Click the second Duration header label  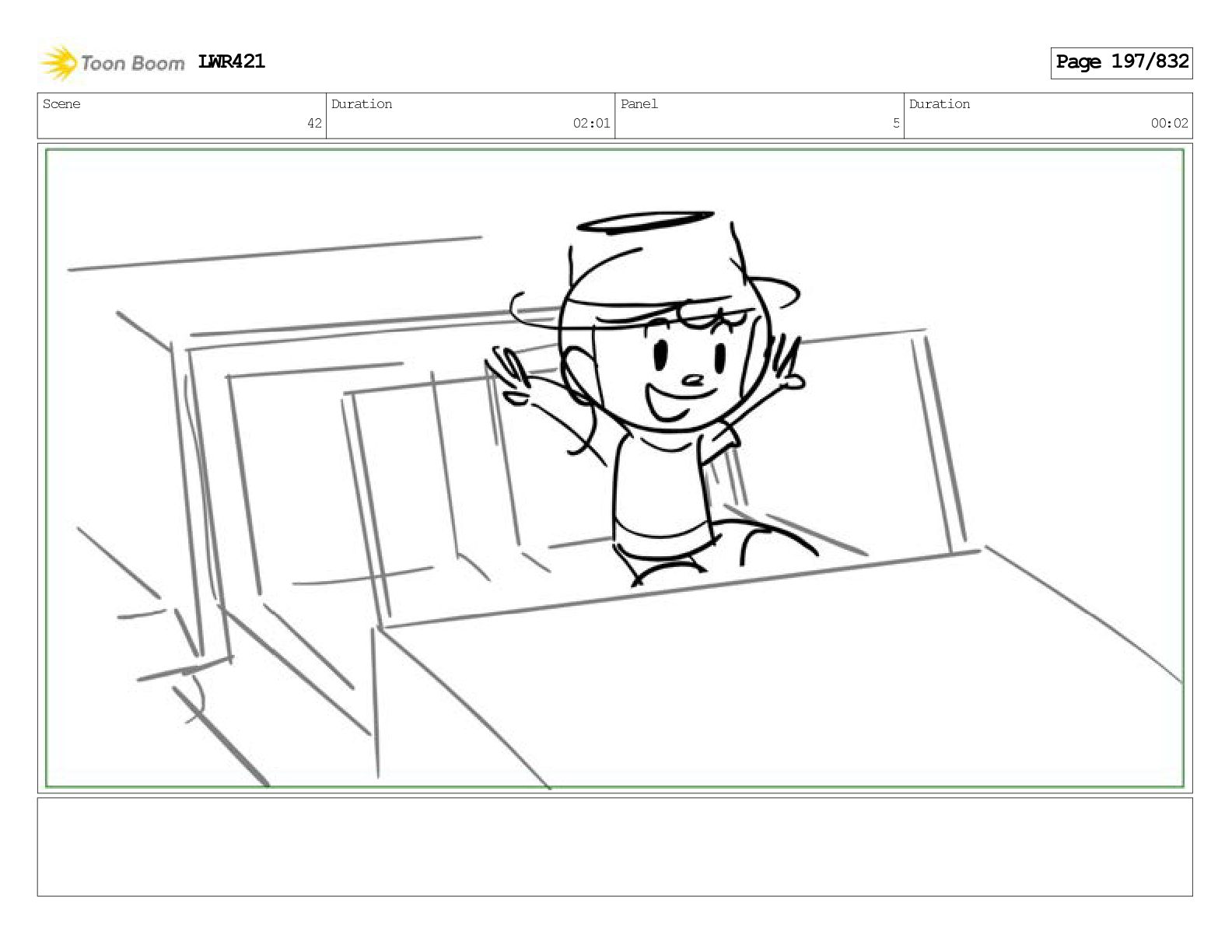tap(940, 104)
